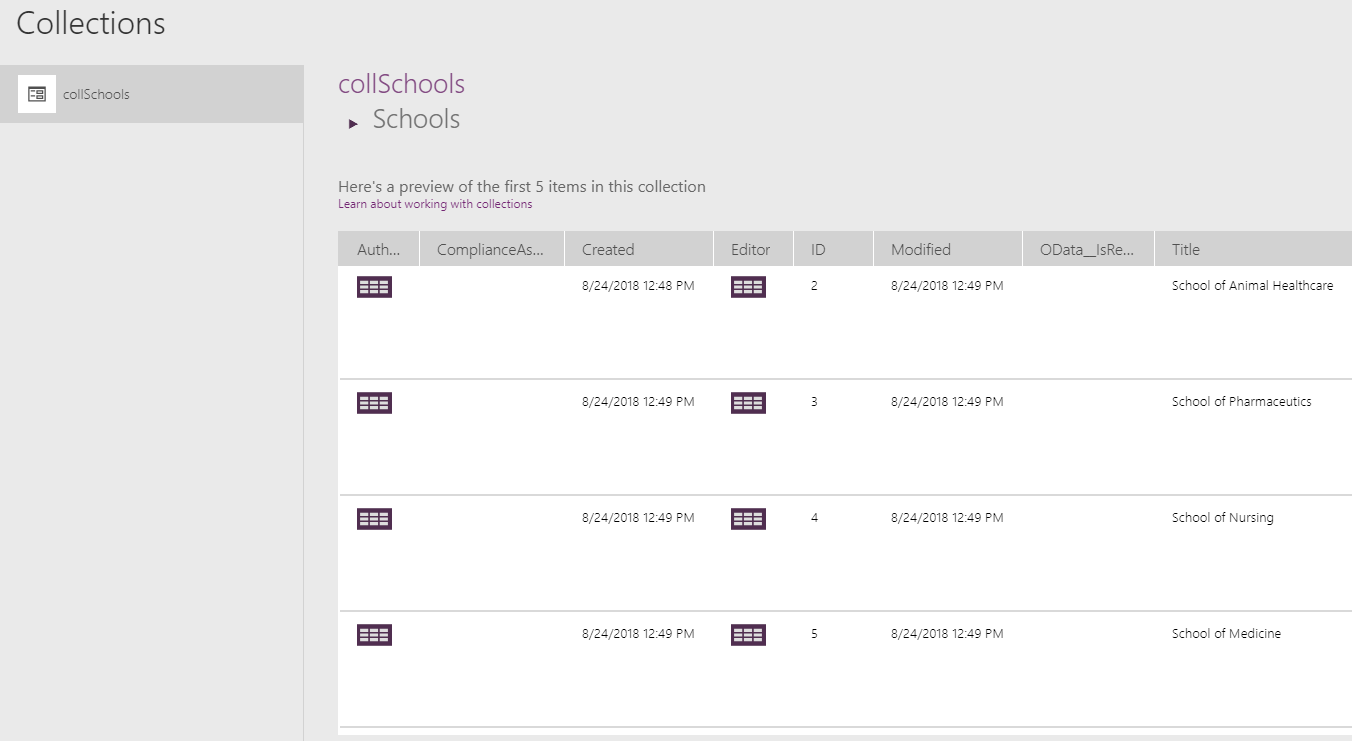Open Author table icon for School of Pharmaceutics
The height and width of the screenshot is (741, 1352).
374,403
